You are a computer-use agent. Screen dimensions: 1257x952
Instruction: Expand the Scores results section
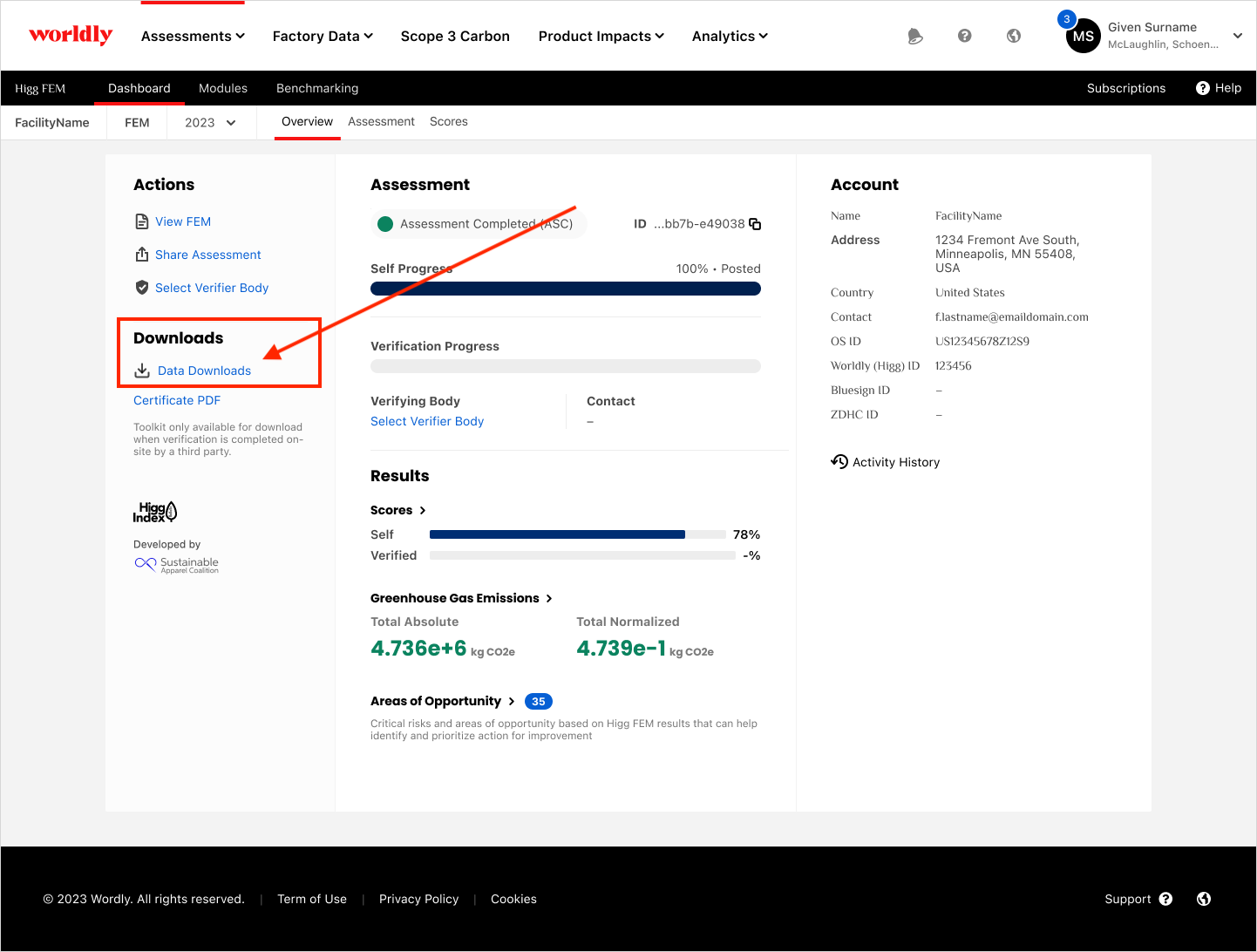point(397,510)
